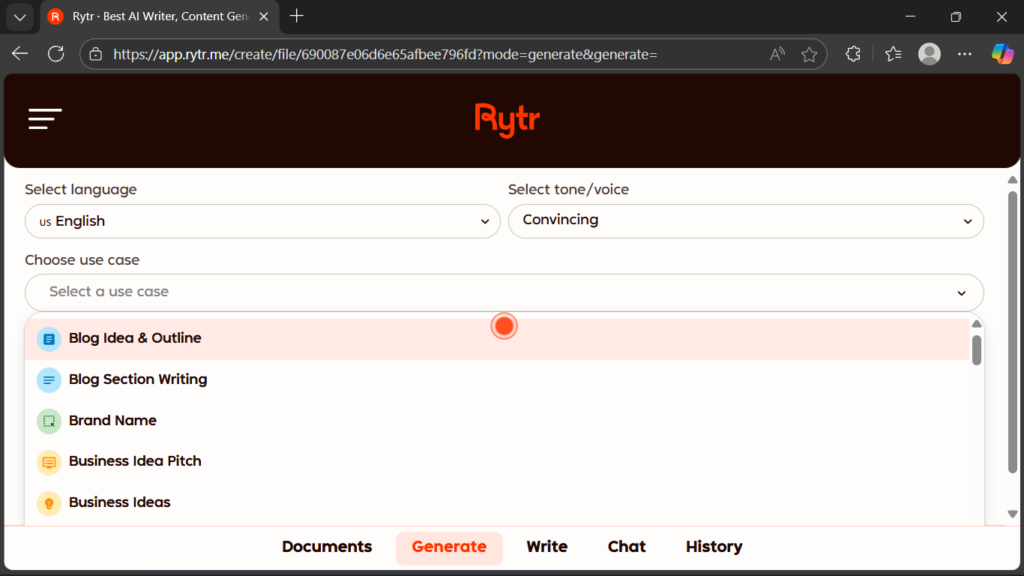Screen dimensions: 1024x576
Task: Click the browser profile avatar
Action: 929,54
